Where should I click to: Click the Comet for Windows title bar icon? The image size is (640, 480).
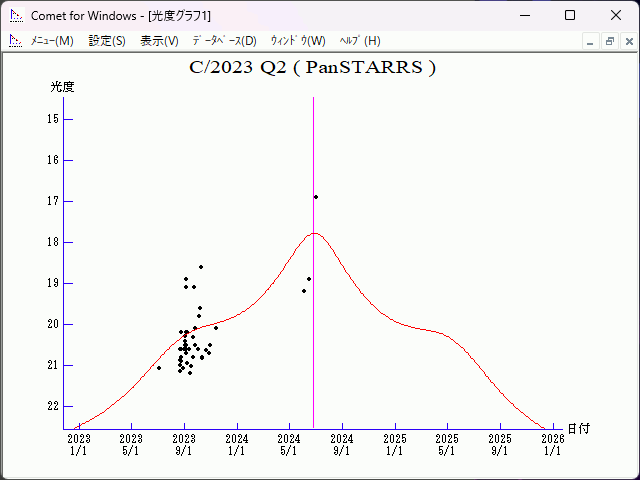[x=15, y=15]
